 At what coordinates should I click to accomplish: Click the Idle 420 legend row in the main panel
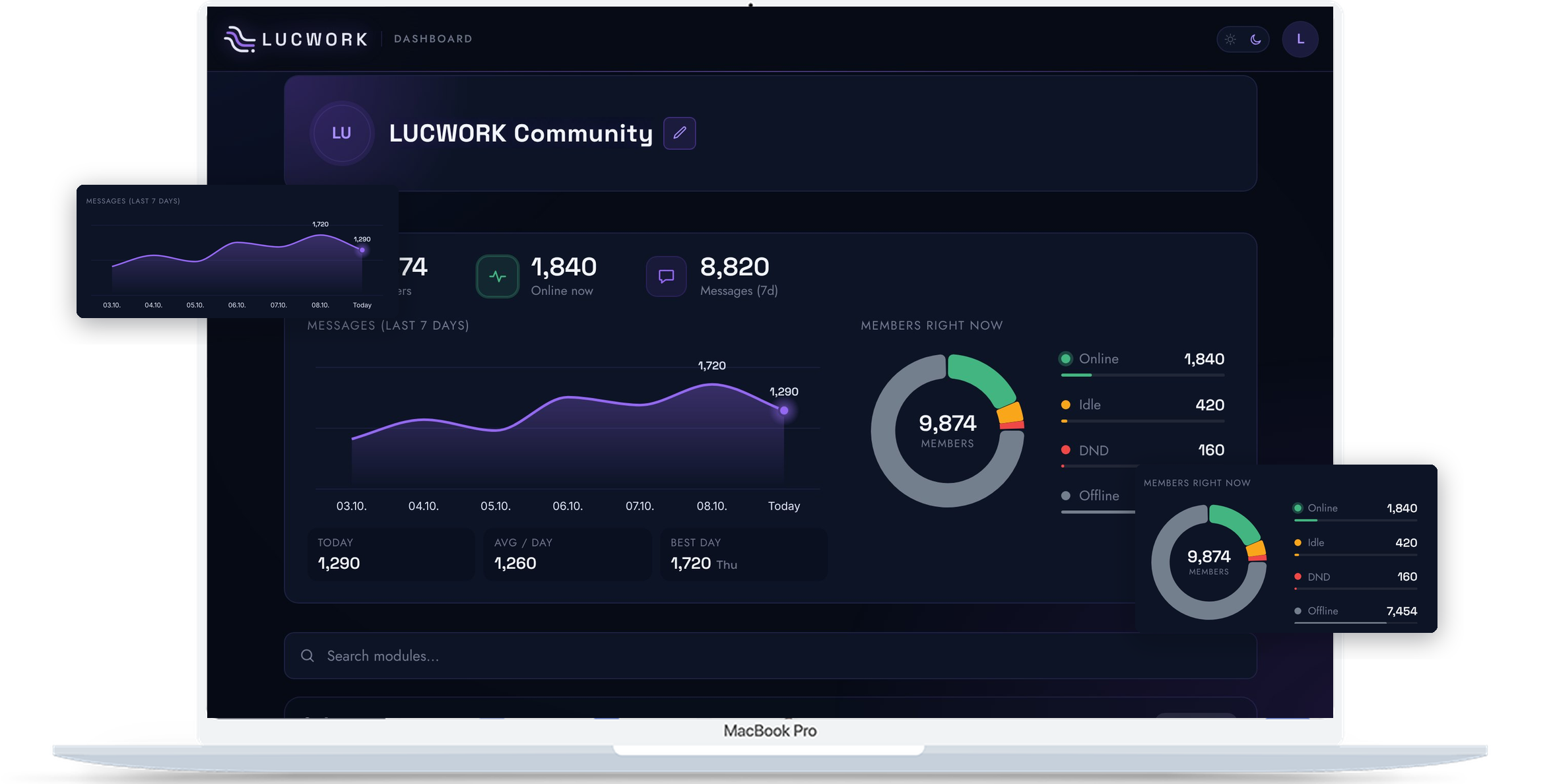[1142, 409]
